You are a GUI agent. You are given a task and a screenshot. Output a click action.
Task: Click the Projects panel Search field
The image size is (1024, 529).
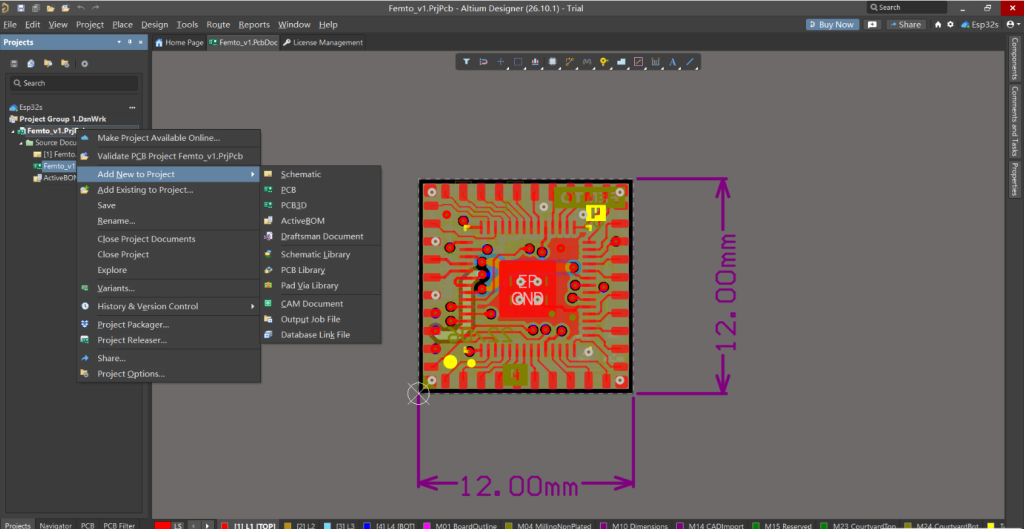(x=74, y=83)
